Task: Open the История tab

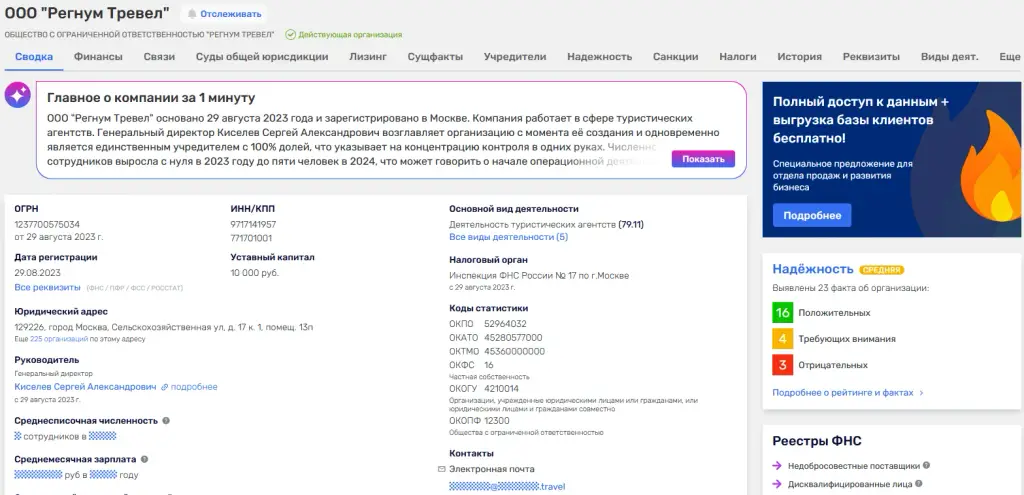Action: (x=799, y=57)
